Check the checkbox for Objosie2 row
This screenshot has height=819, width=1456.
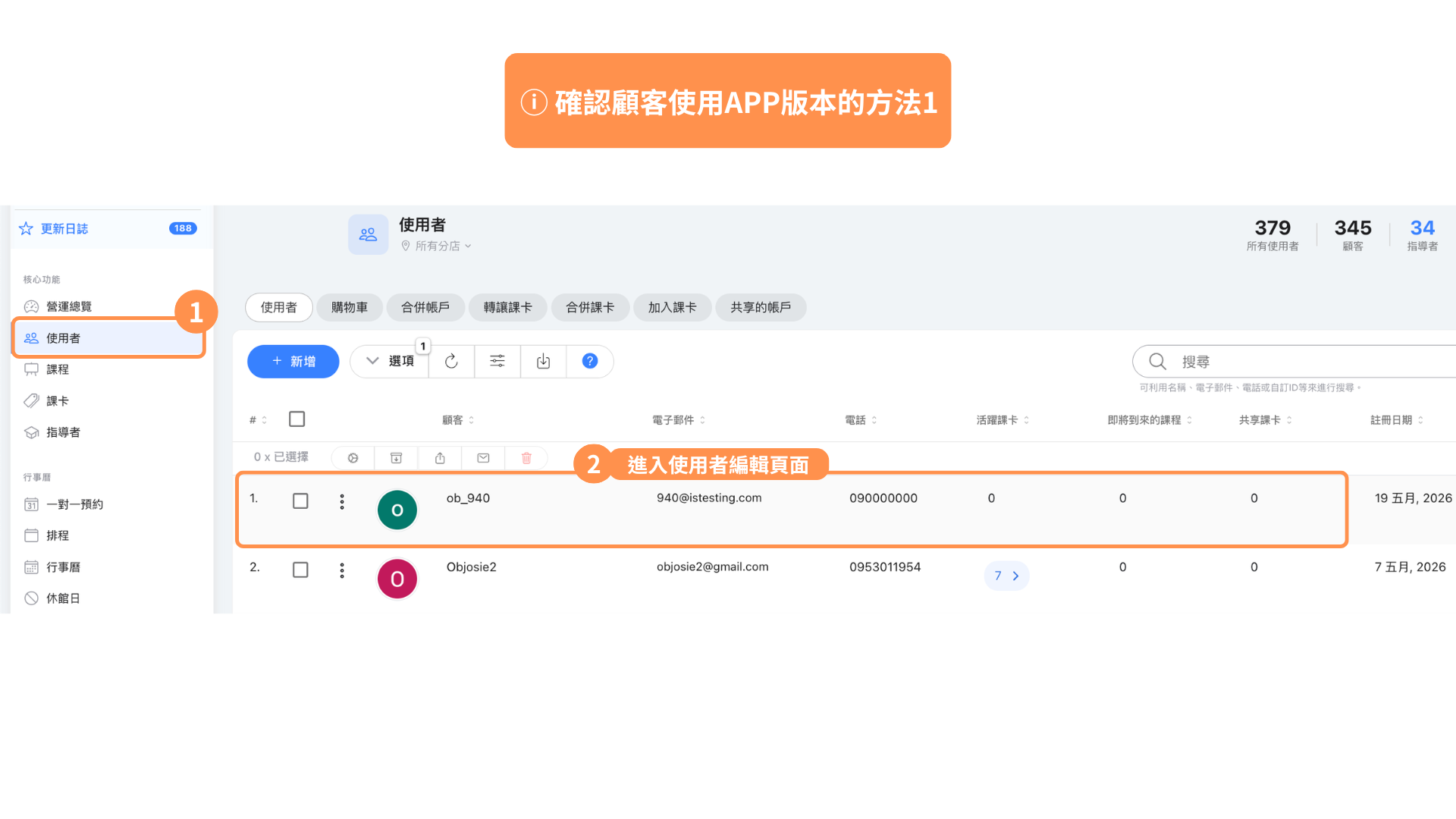coord(300,570)
